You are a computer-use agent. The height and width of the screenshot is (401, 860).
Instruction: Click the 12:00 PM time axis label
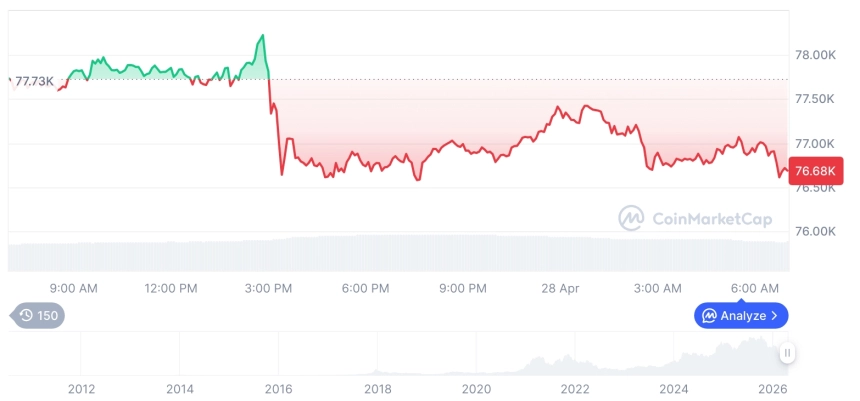coord(171,288)
